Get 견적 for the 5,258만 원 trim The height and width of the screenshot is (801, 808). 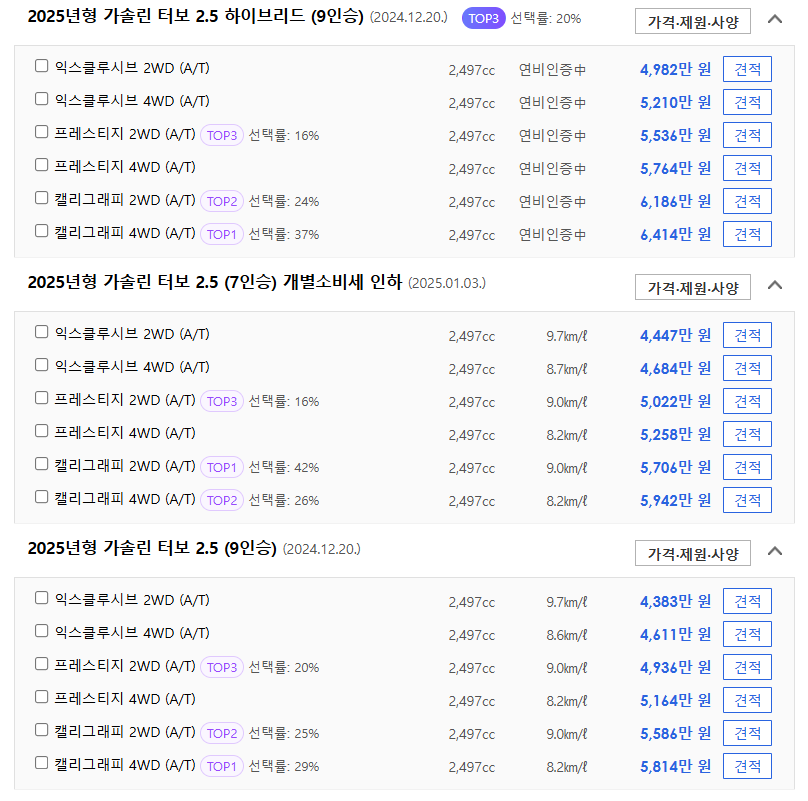747,434
